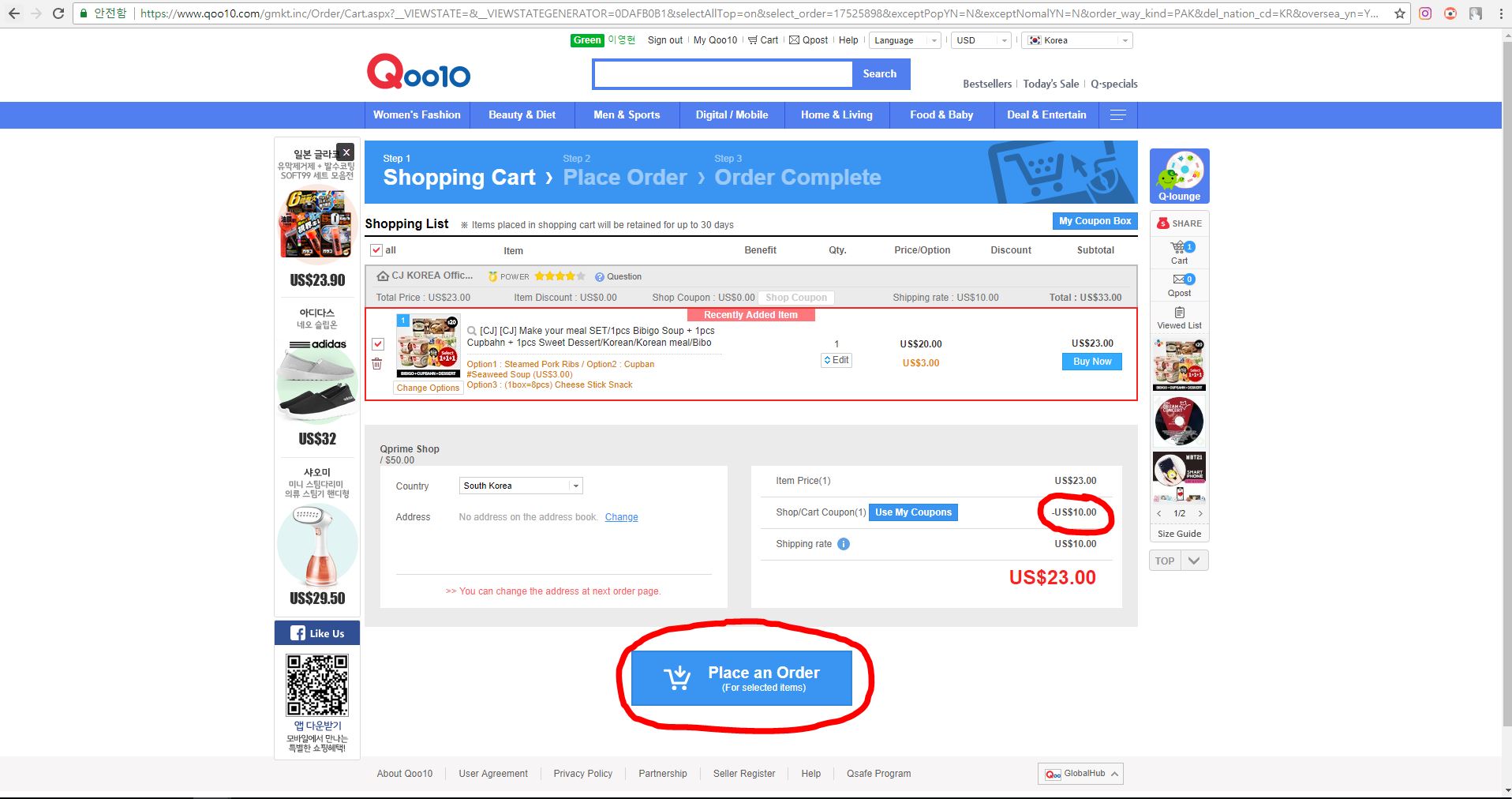Open Food & Baby category
The width and height of the screenshot is (1512, 799).
coord(941,115)
